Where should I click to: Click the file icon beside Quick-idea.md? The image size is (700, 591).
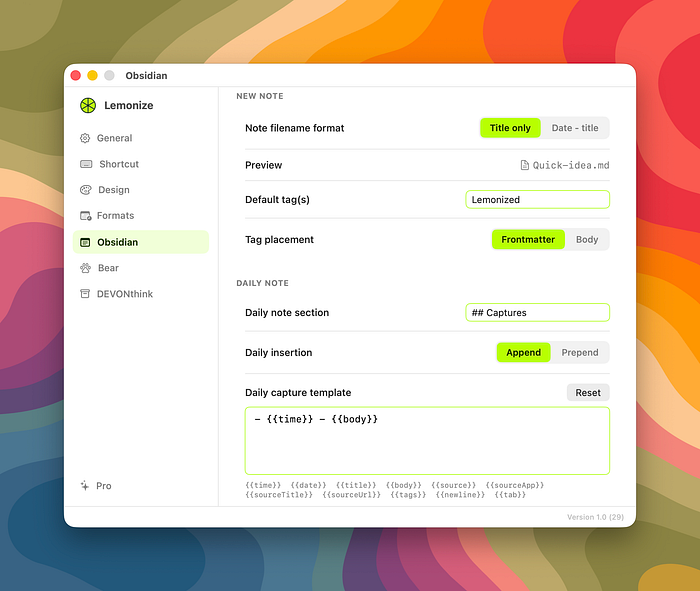click(525, 165)
